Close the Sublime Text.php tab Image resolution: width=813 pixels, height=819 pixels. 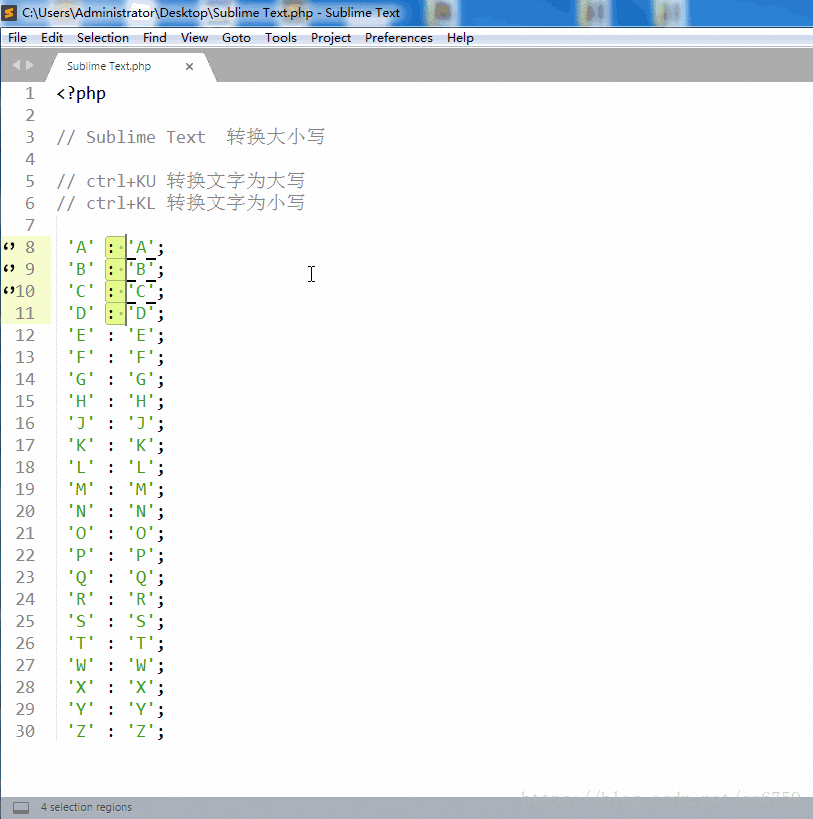click(x=190, y=66)
